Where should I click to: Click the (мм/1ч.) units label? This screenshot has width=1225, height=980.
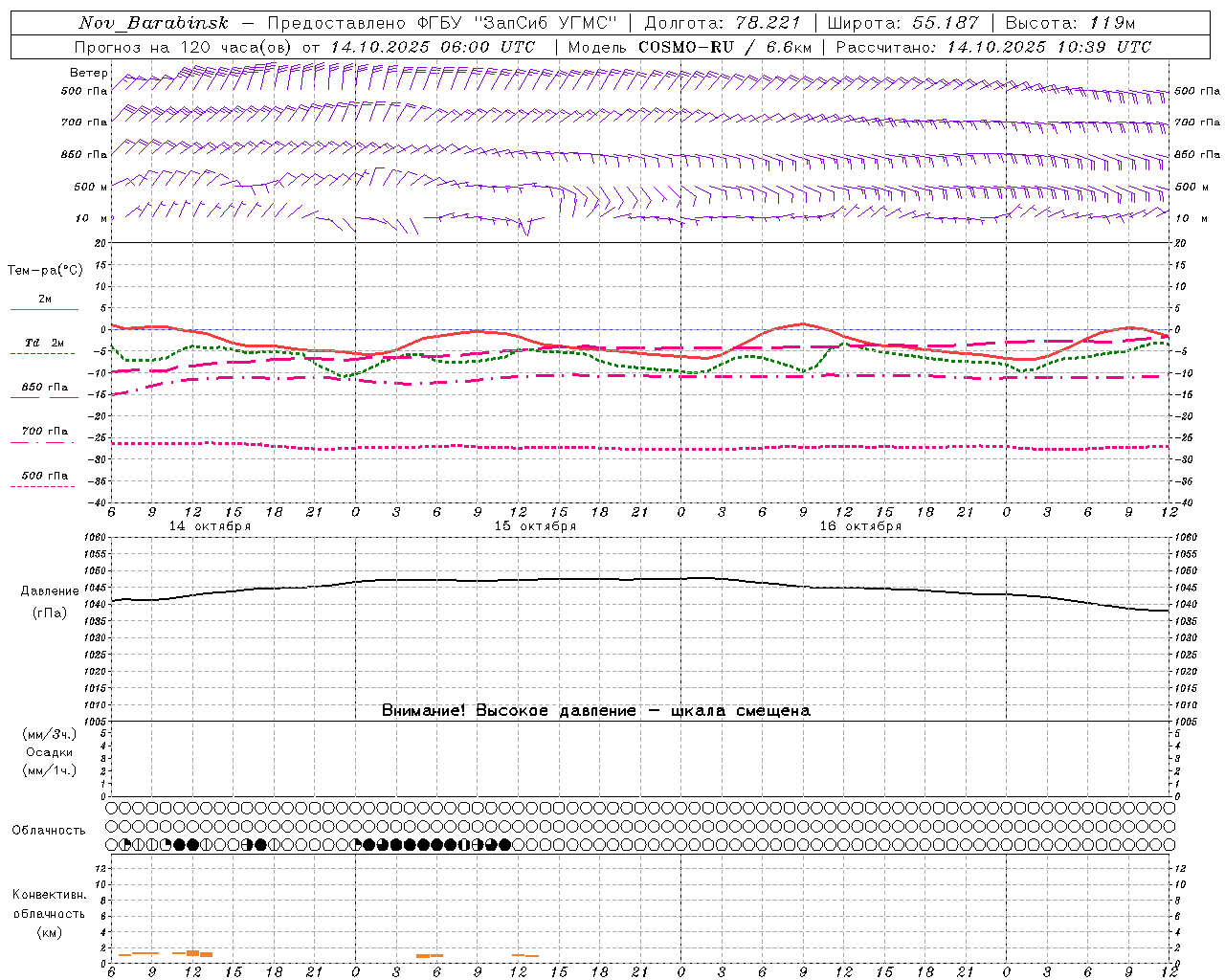(50, 770)
